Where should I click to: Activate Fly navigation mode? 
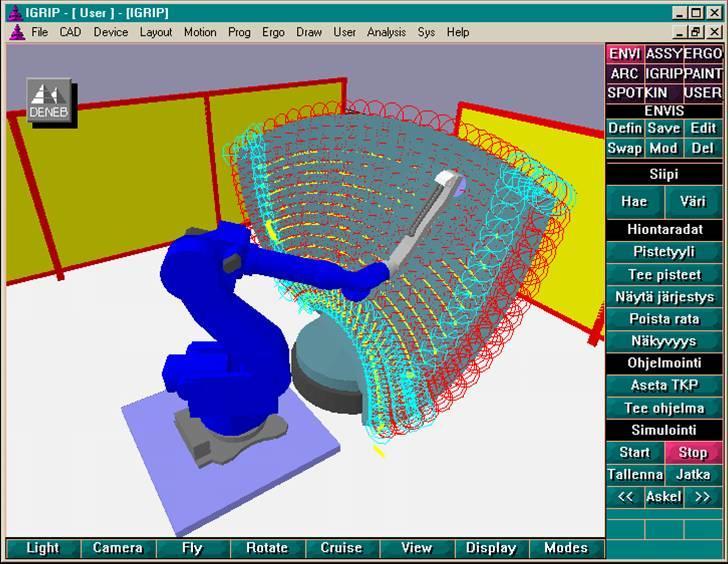[193, 548]
